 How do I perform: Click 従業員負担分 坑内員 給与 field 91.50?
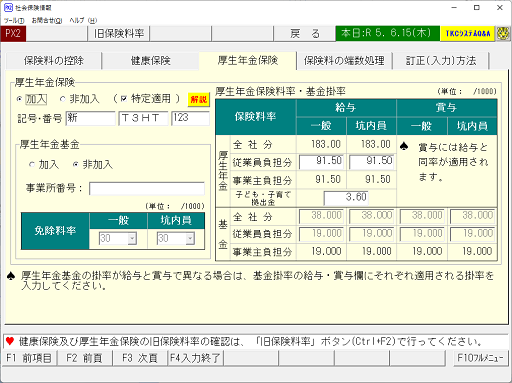pos(371,162)
